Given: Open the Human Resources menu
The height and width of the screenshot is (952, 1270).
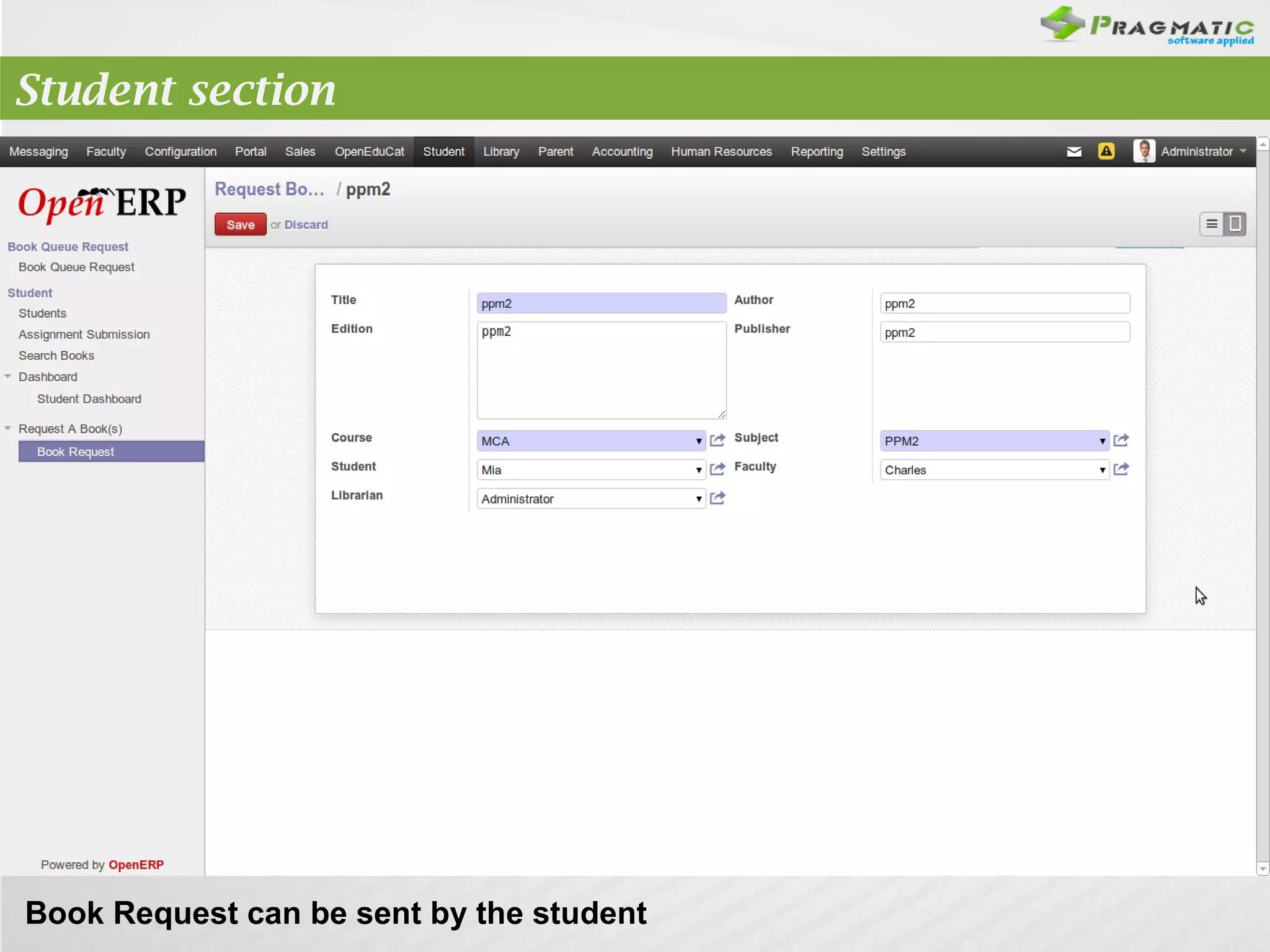Looking at the screenshot, I should click(721, 152).
